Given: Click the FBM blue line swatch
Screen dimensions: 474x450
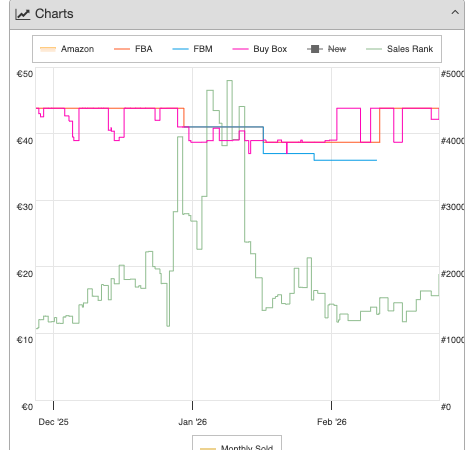Looking at the screenshot, I should [x=180, y=49].
